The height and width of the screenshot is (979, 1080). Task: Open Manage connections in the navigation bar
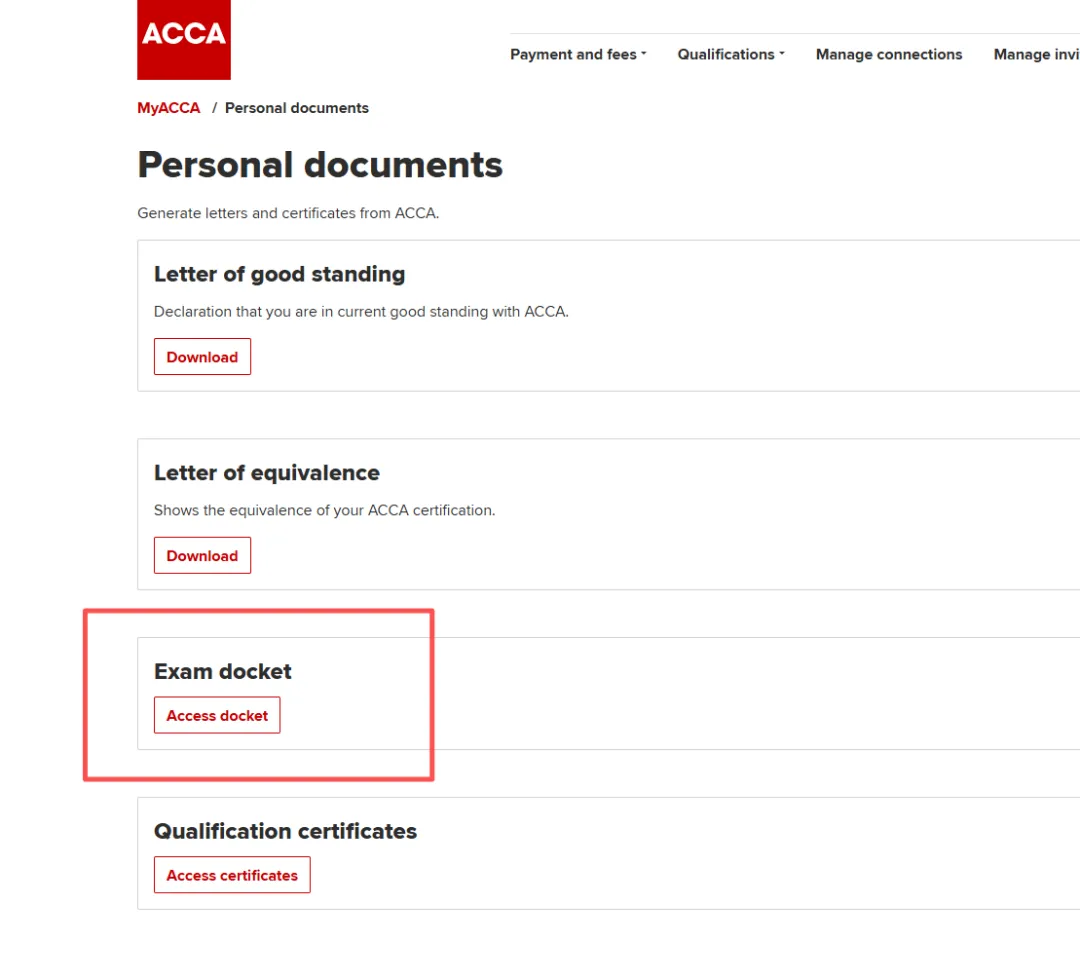[x=889, y=54]
